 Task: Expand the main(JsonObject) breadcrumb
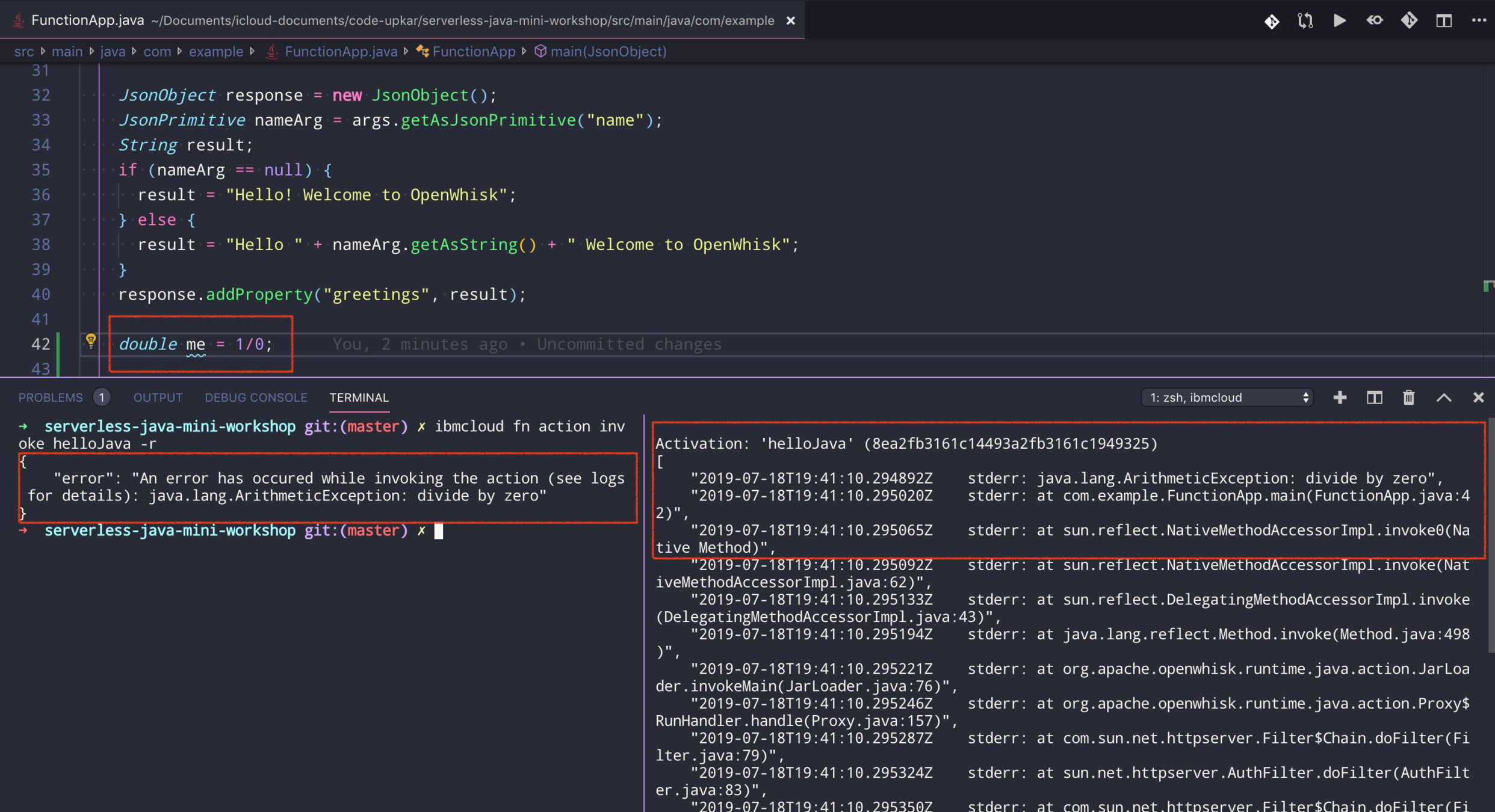tap(608, 52)
